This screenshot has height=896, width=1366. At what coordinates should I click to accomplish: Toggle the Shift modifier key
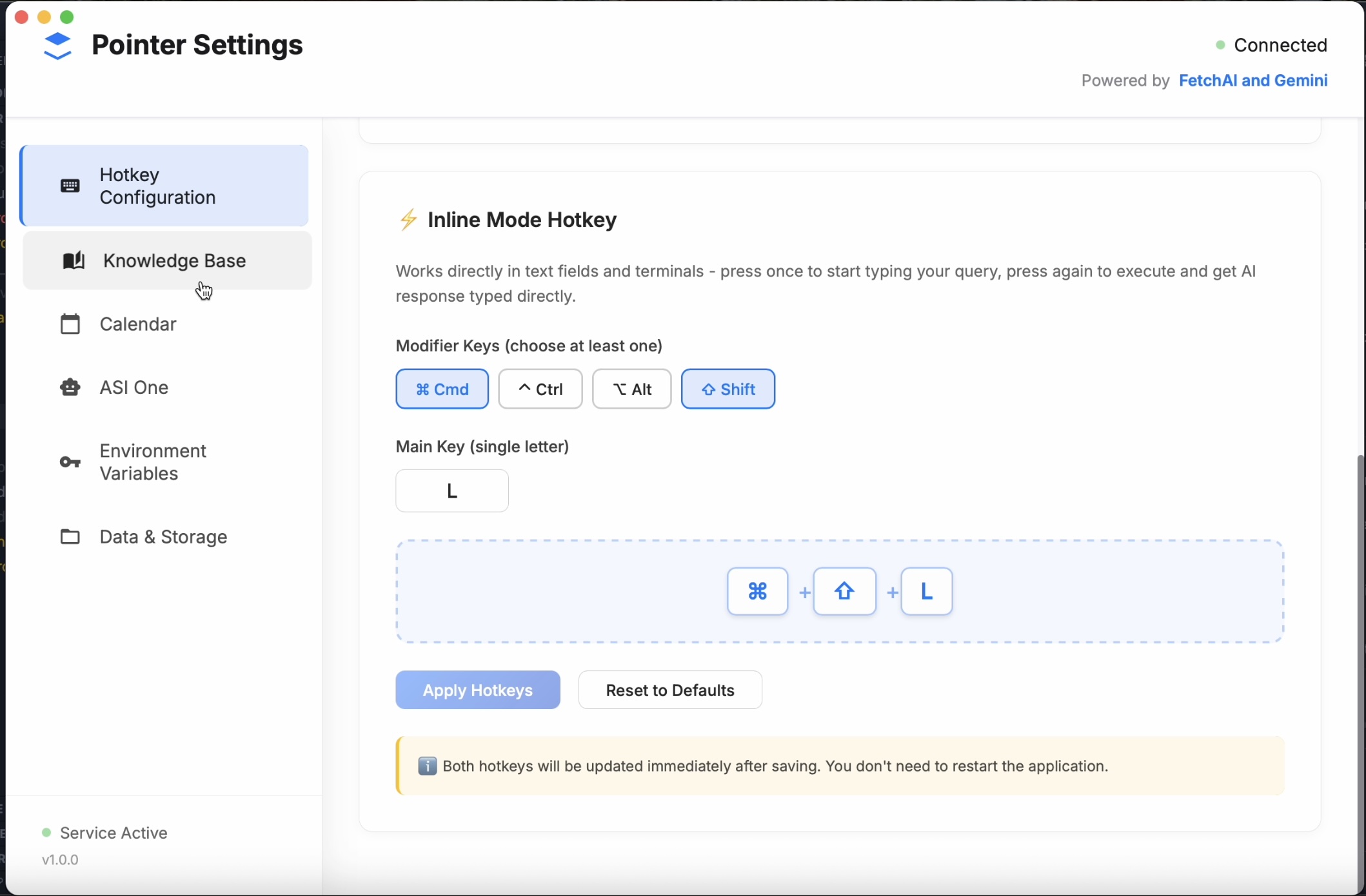[728, 389]
